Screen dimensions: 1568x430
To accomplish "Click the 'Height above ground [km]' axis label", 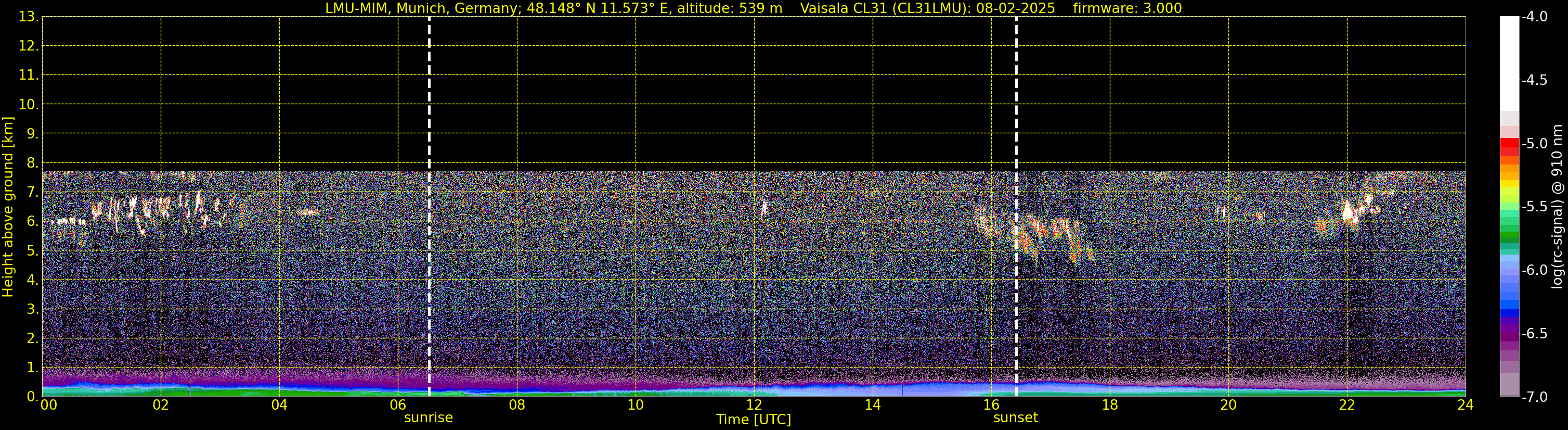I will pos(8,207).
